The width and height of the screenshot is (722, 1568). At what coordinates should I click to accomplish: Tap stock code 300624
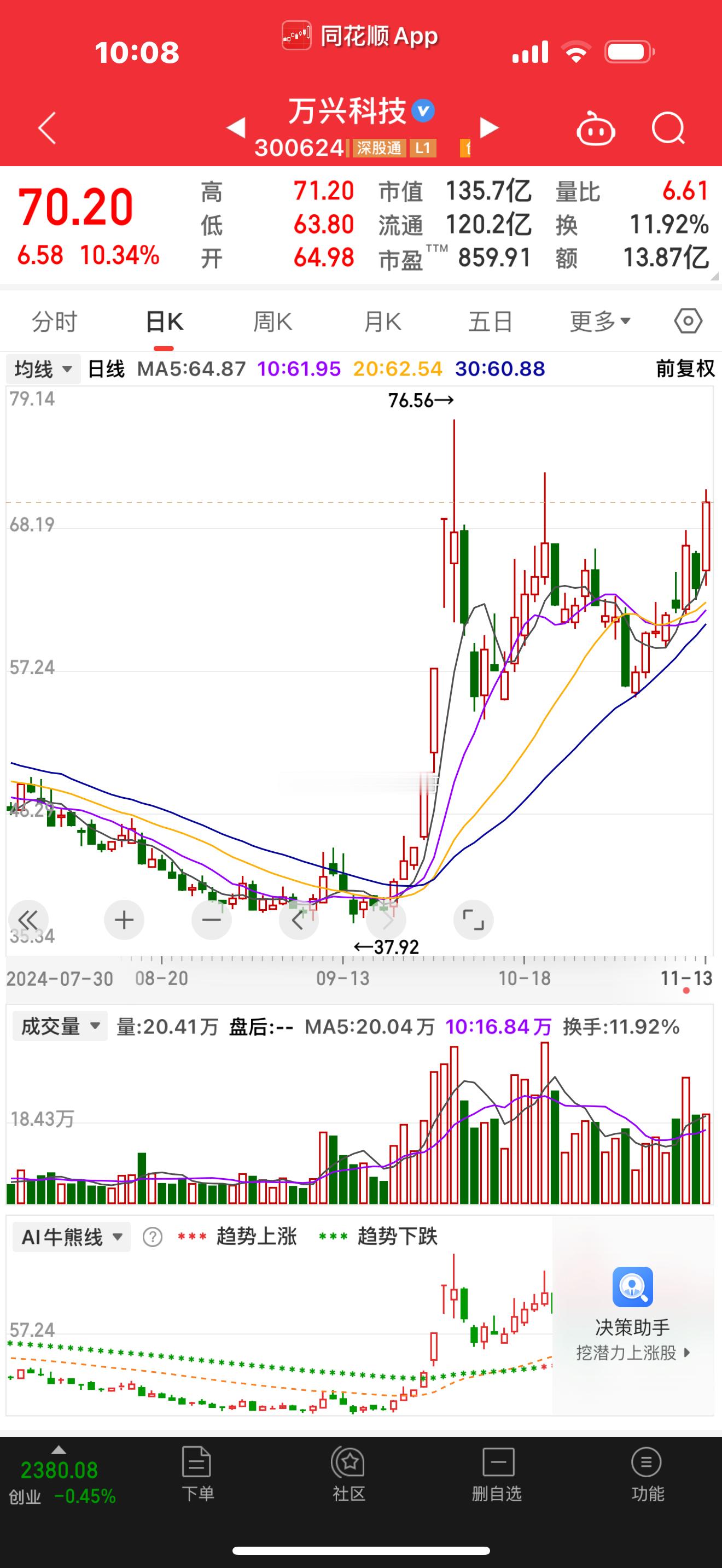(299, 148)
